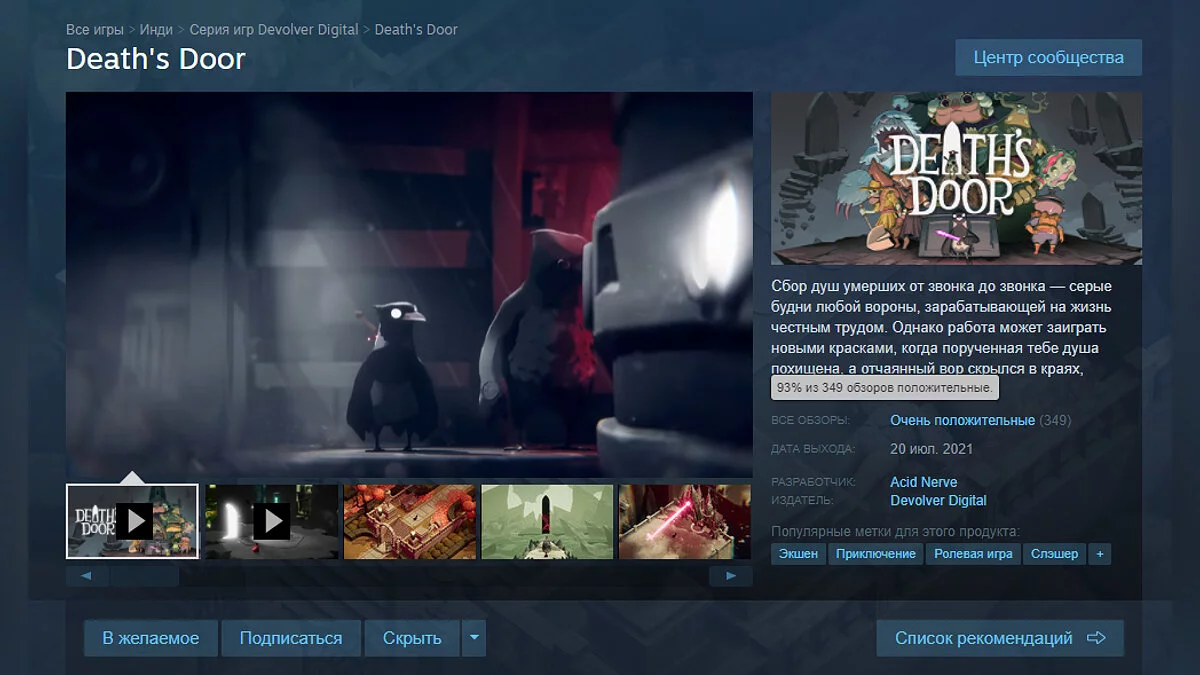Click Подписаться to follow the game
Screen dimensions: 1200x675
(x=291, y=638)
